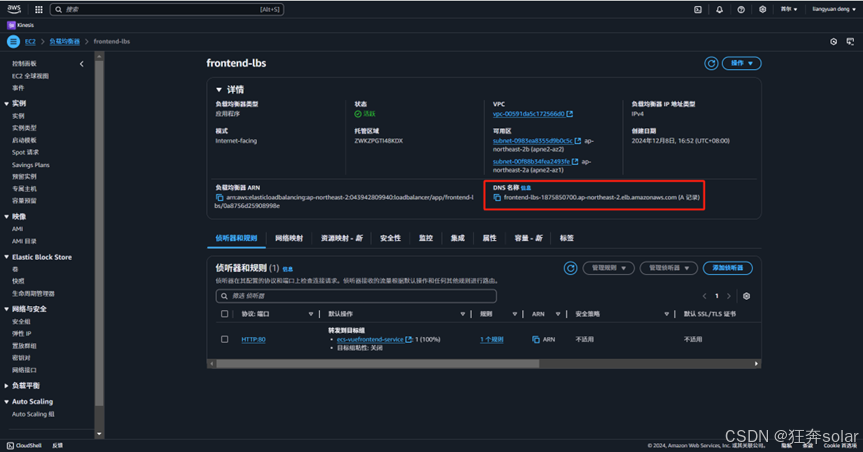
Task: Refresh the frontend-lbs page
Action: (x=711, y=63)
